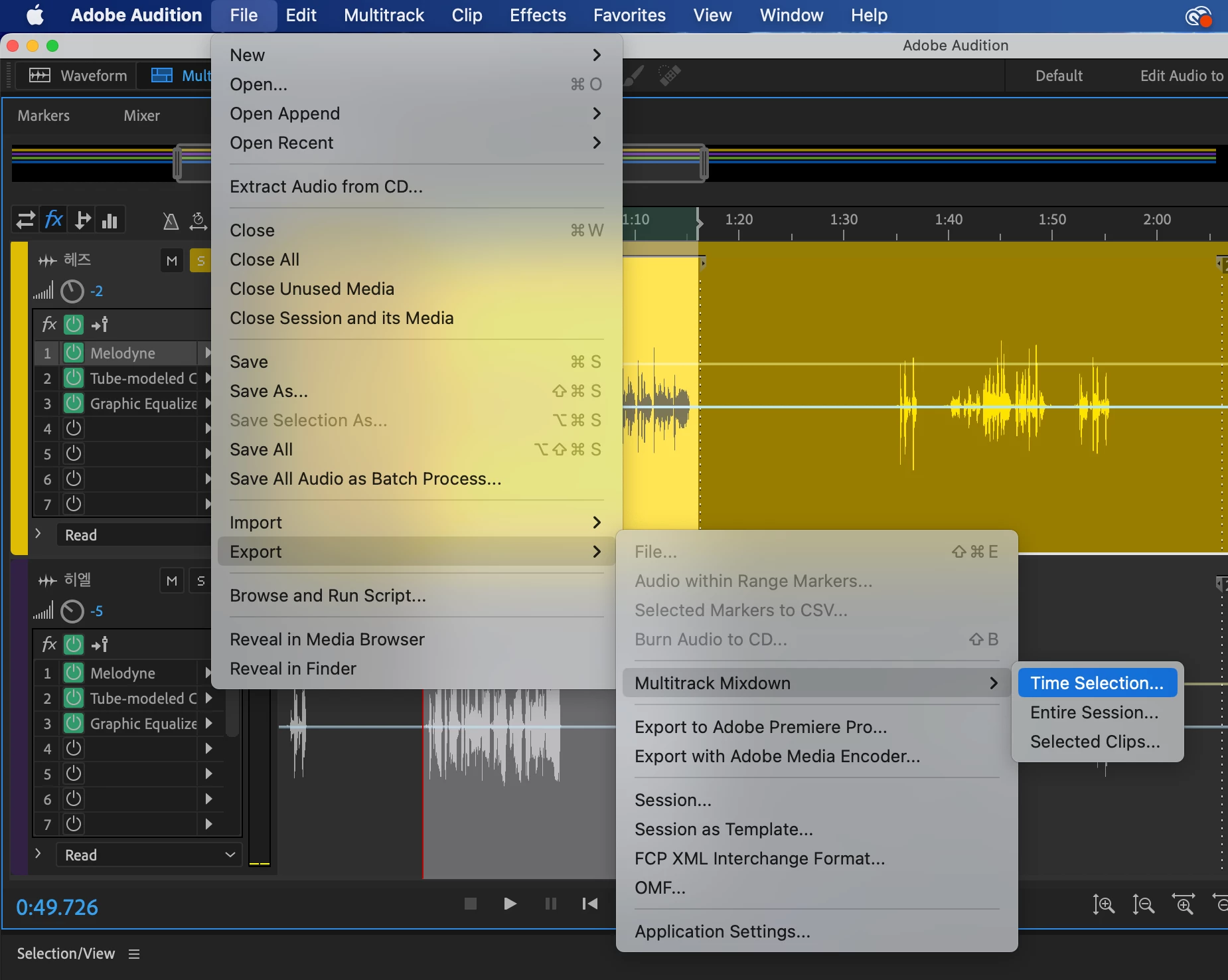Viewport: 1228px width, 980px height.
Task: Click the 헤즈 track volume knob
Action: coord(72,291)
